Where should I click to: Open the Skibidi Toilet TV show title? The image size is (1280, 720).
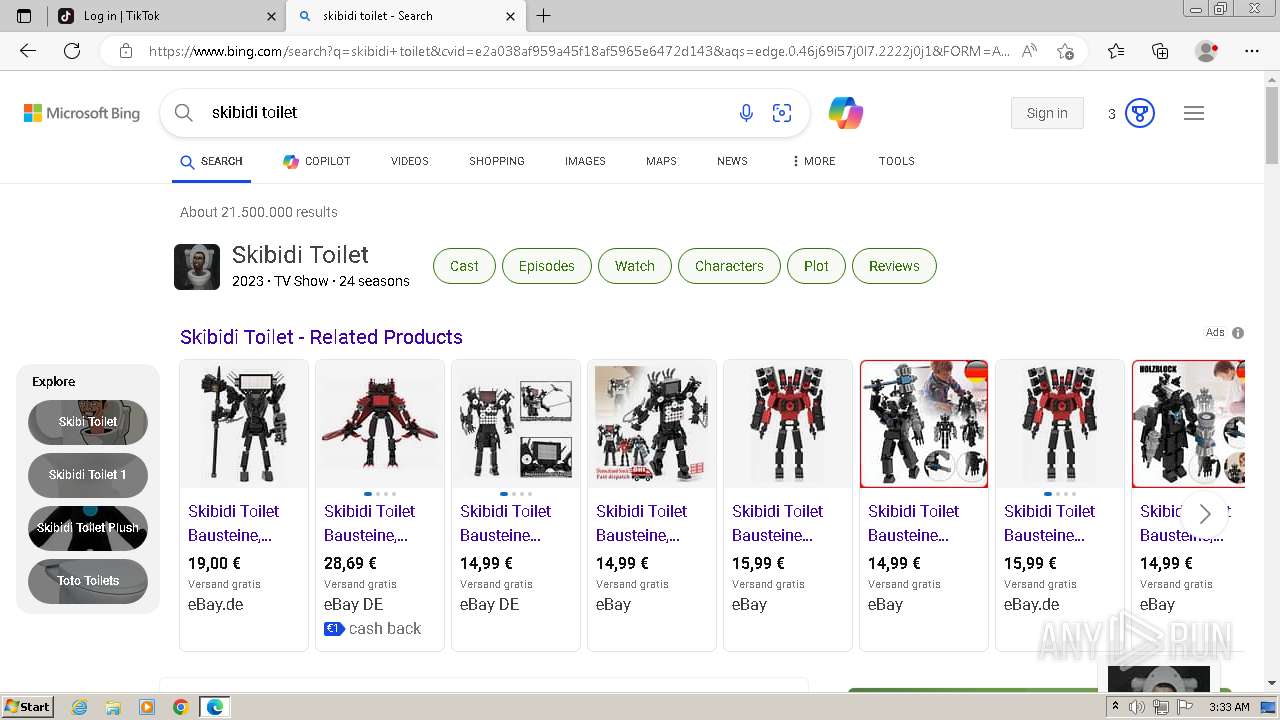[x=300, y=255]
